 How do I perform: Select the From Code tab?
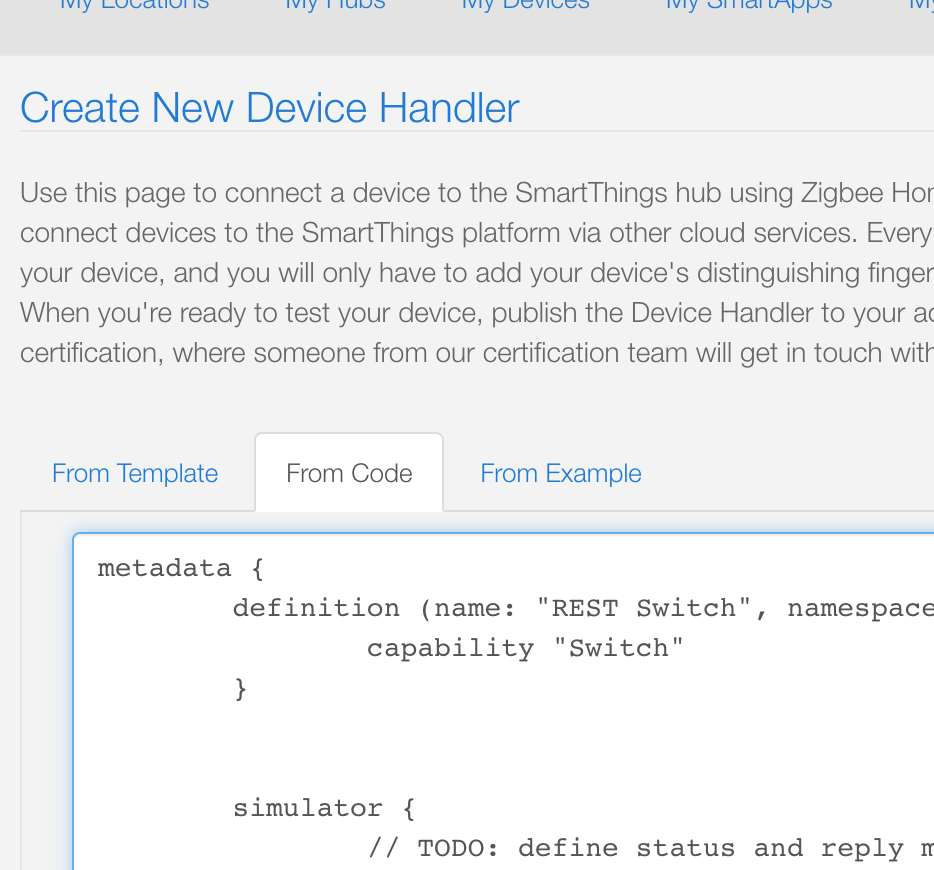click(349, 473)
